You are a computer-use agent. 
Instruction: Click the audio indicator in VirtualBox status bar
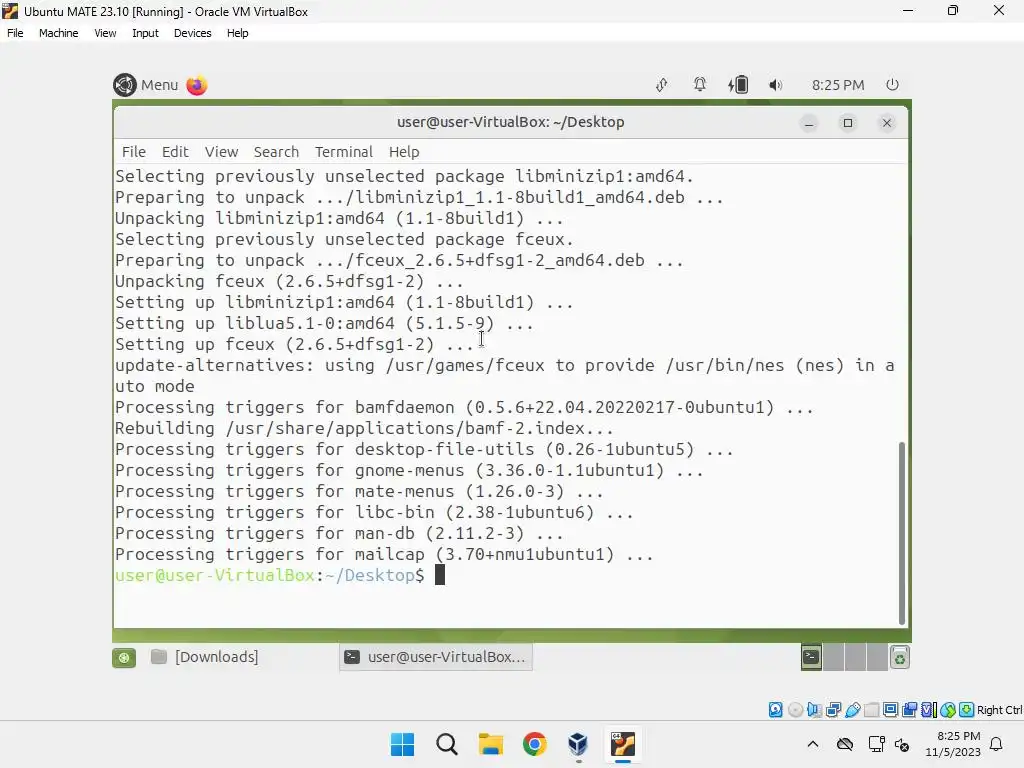(814, 710)
